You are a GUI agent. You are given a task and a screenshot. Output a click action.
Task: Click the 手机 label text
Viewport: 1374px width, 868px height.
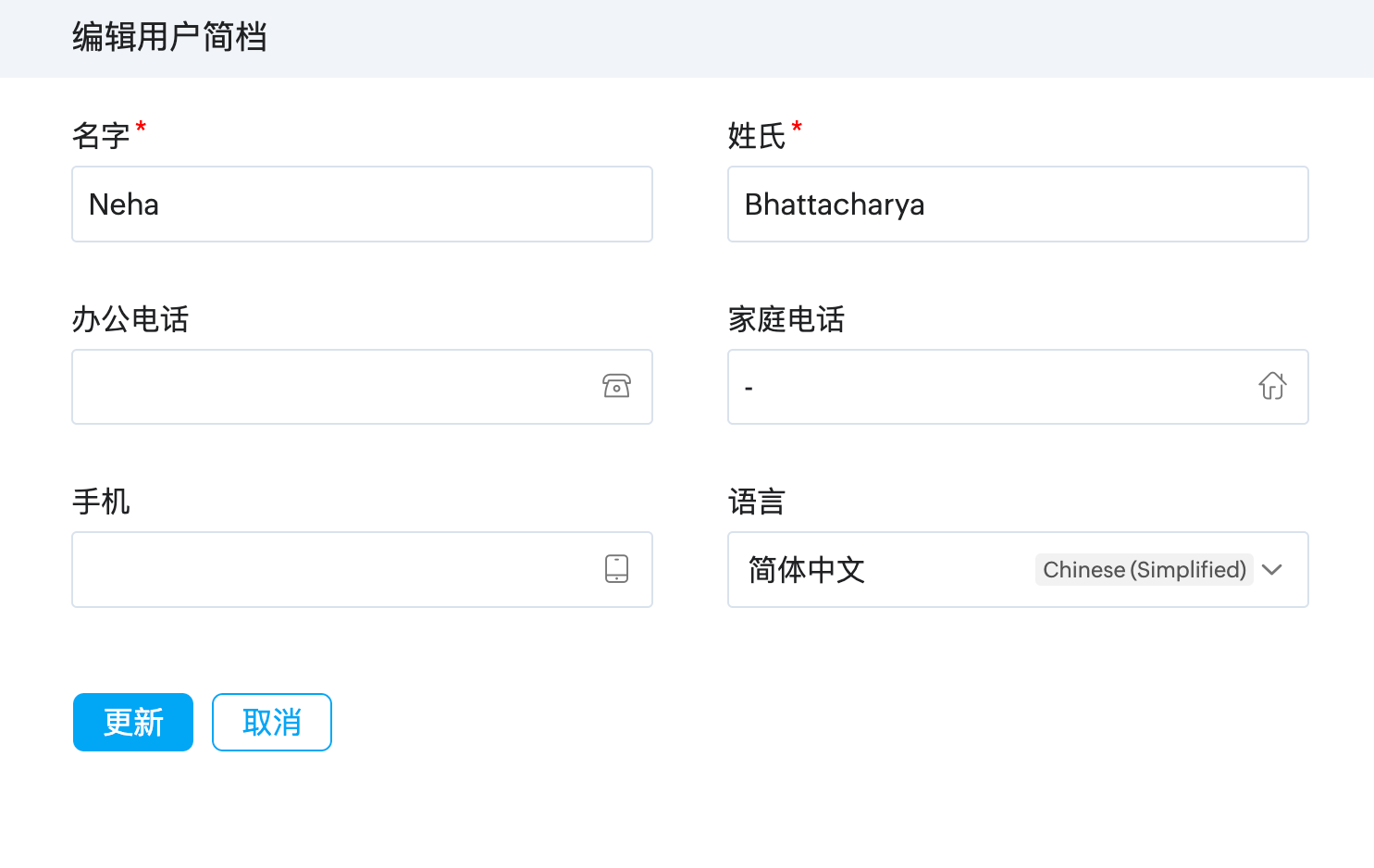coord(101,502)
